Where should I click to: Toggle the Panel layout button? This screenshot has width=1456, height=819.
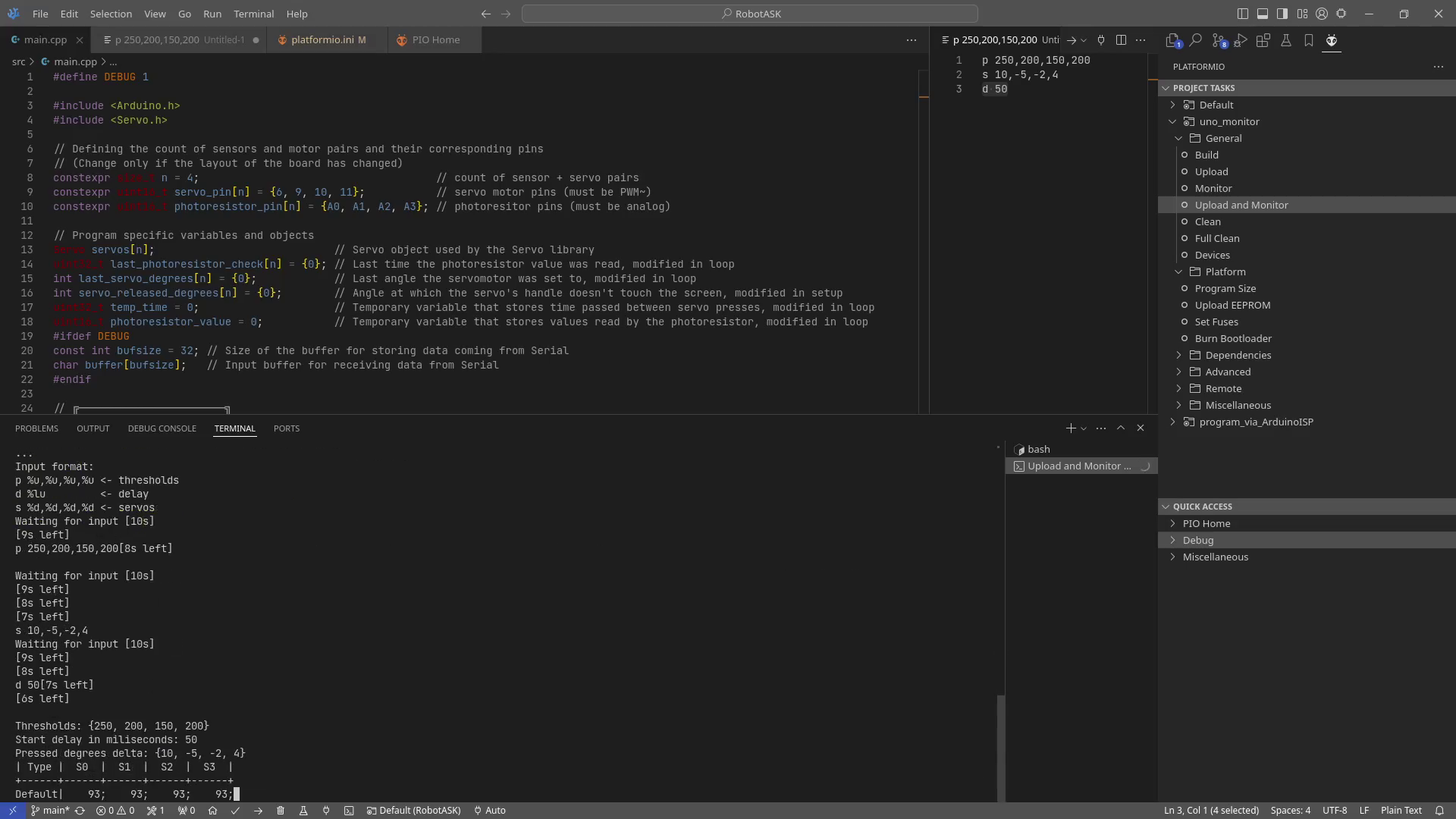[1262, 14]
